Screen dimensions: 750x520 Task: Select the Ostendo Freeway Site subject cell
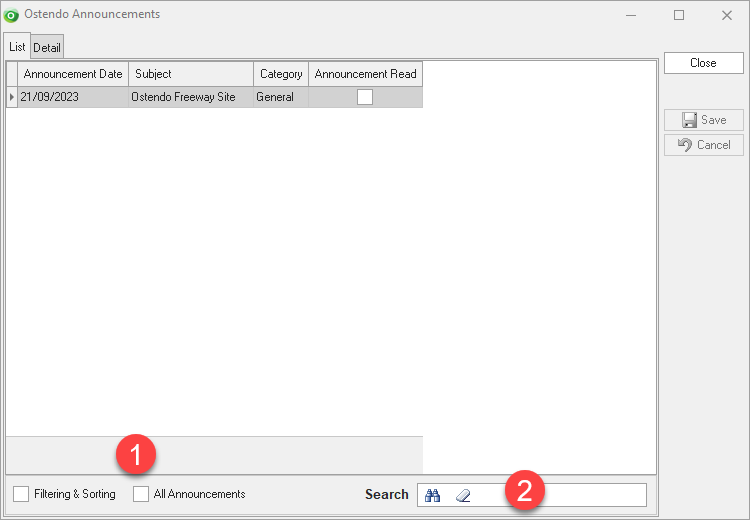[191, 97]
